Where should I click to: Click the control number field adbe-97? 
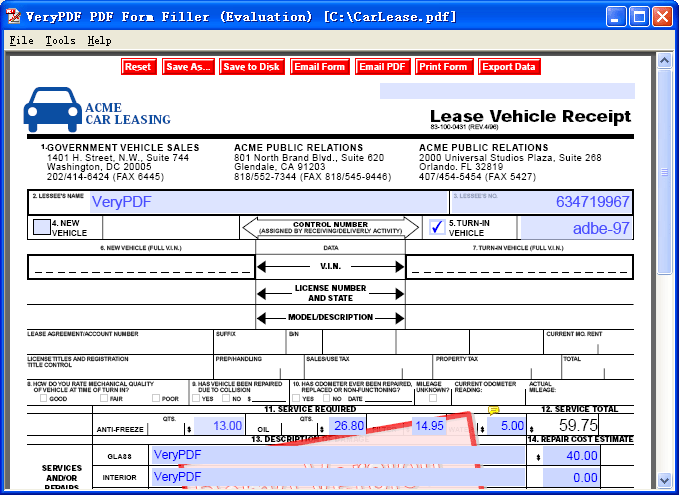click(x=576, y=228)
